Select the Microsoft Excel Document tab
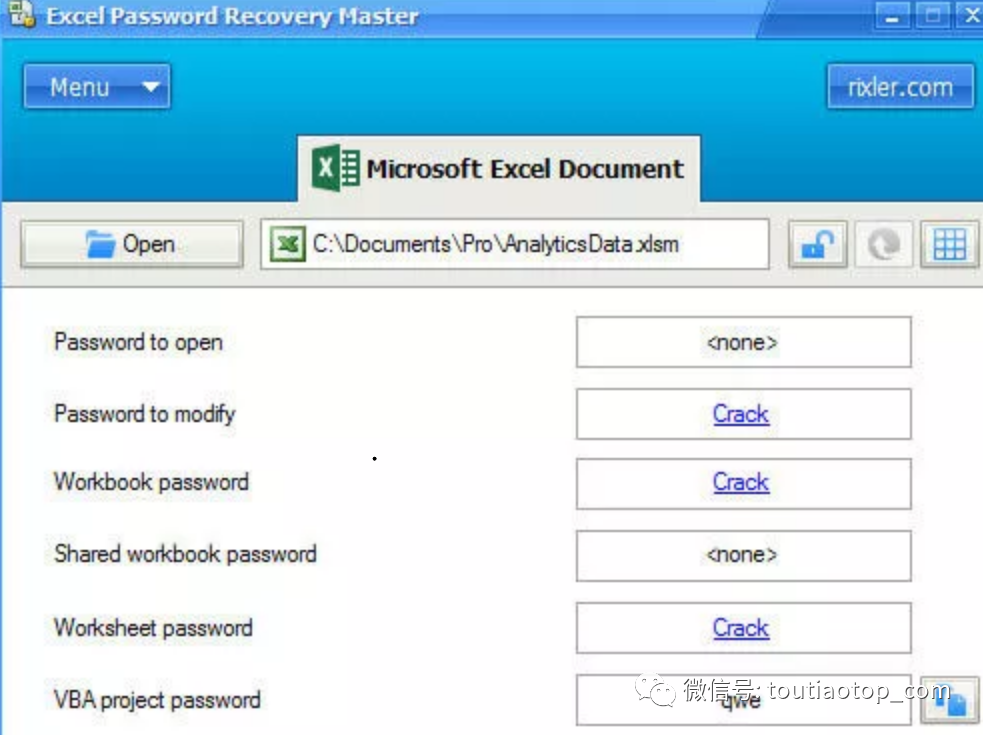Viewport: 983px width, 735px height. 498,169
